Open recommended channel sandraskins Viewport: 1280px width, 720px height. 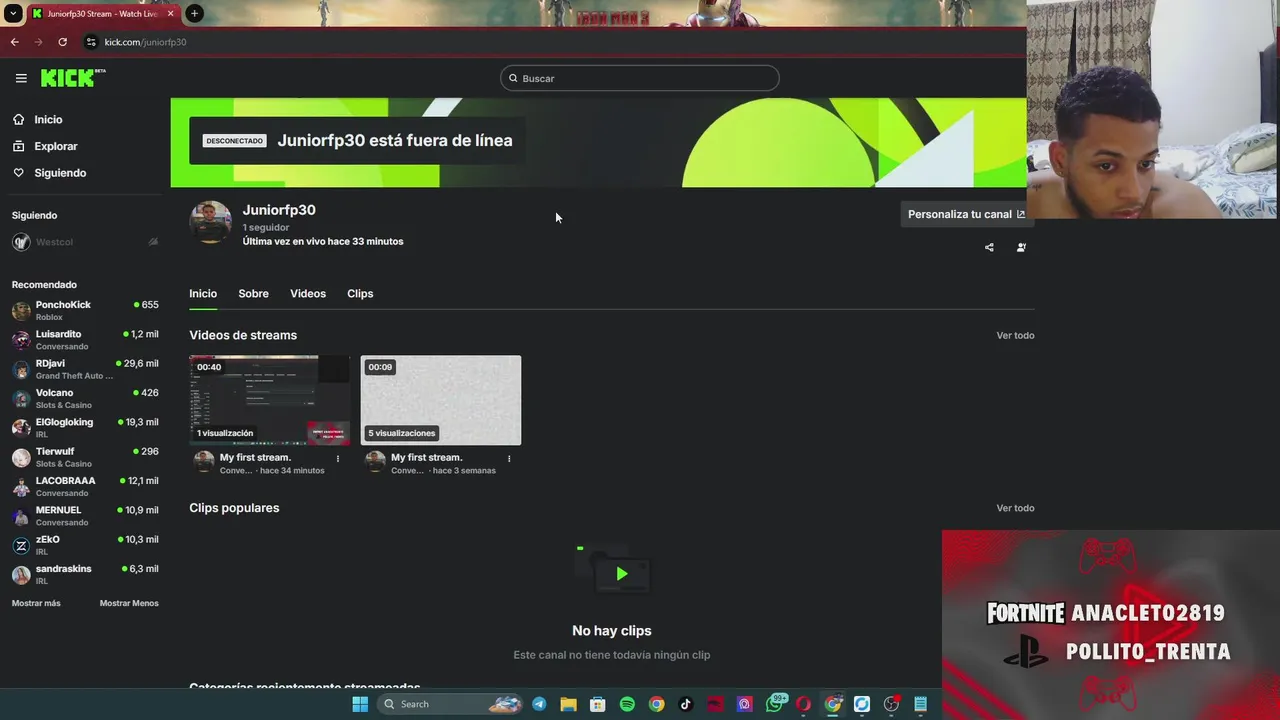point(85,574)
